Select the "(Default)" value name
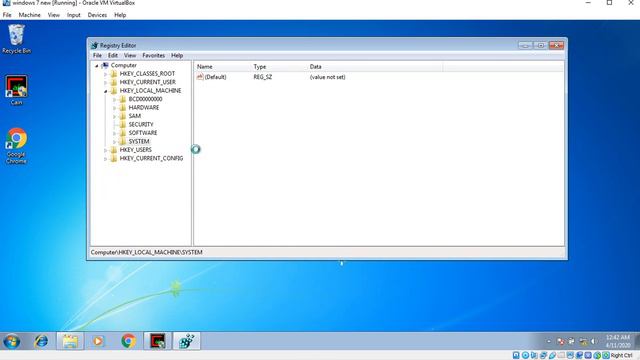The image size is (640, 360). [x=215, y=77]
